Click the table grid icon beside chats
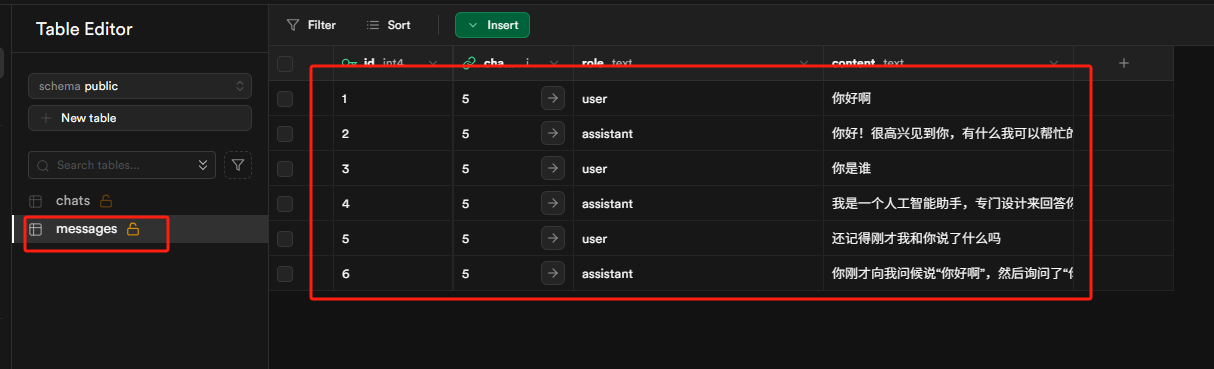This screenshot has width=1214, height=369. [x=36, y=201]
